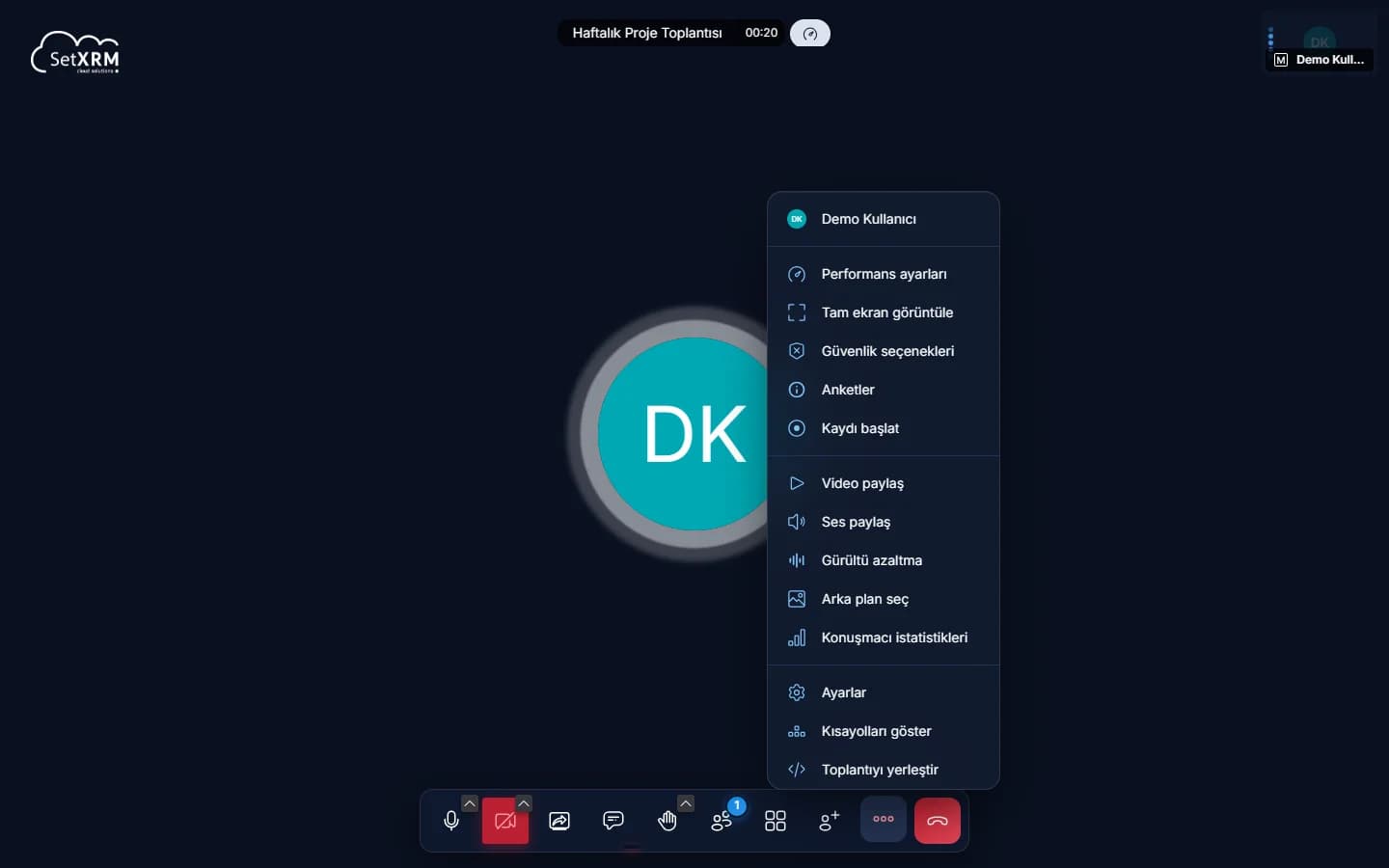The width and height of the screenshot is (1389, 868).
Task: Open Arka plan seç background picker
Action: pos(884,599)
